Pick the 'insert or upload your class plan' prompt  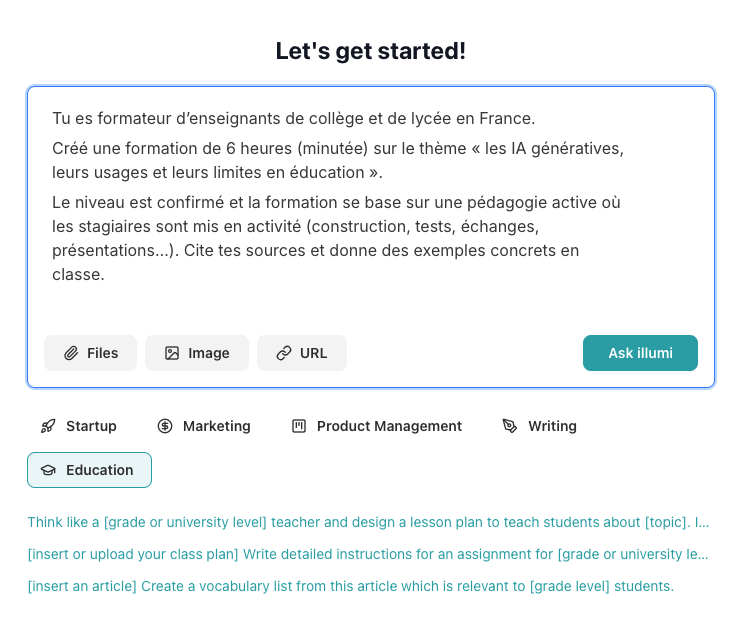point(368,554)
